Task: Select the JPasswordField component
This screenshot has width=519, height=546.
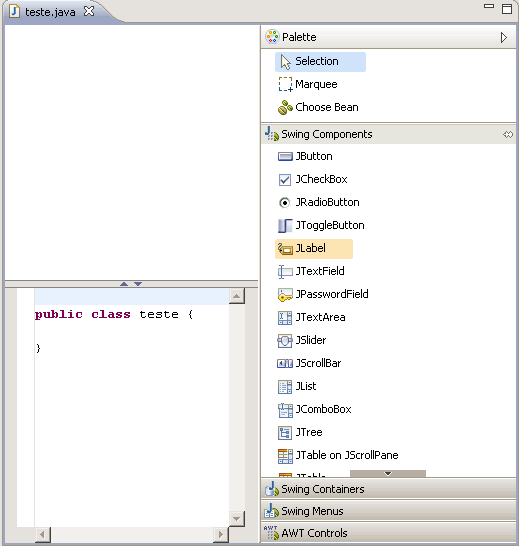Action: tap(323, 294)
